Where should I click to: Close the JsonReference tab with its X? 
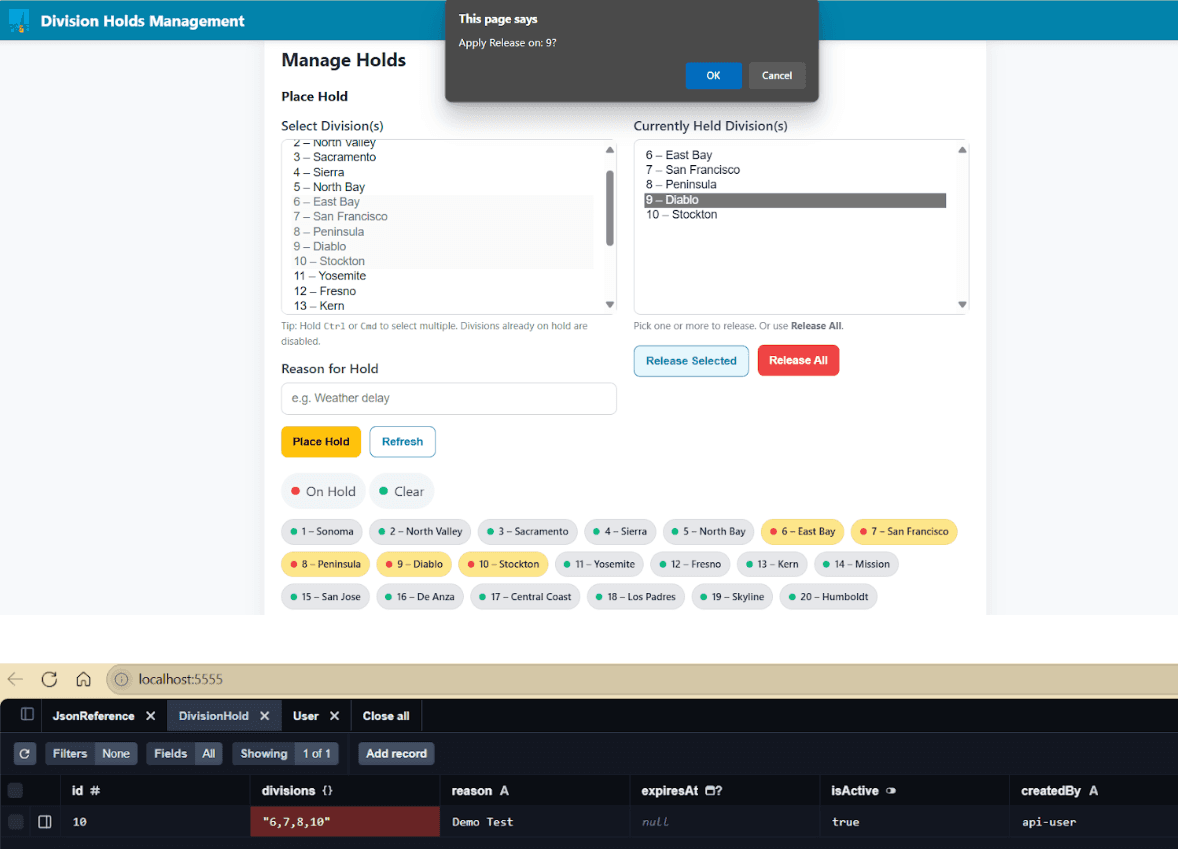(x=150, y=716)
